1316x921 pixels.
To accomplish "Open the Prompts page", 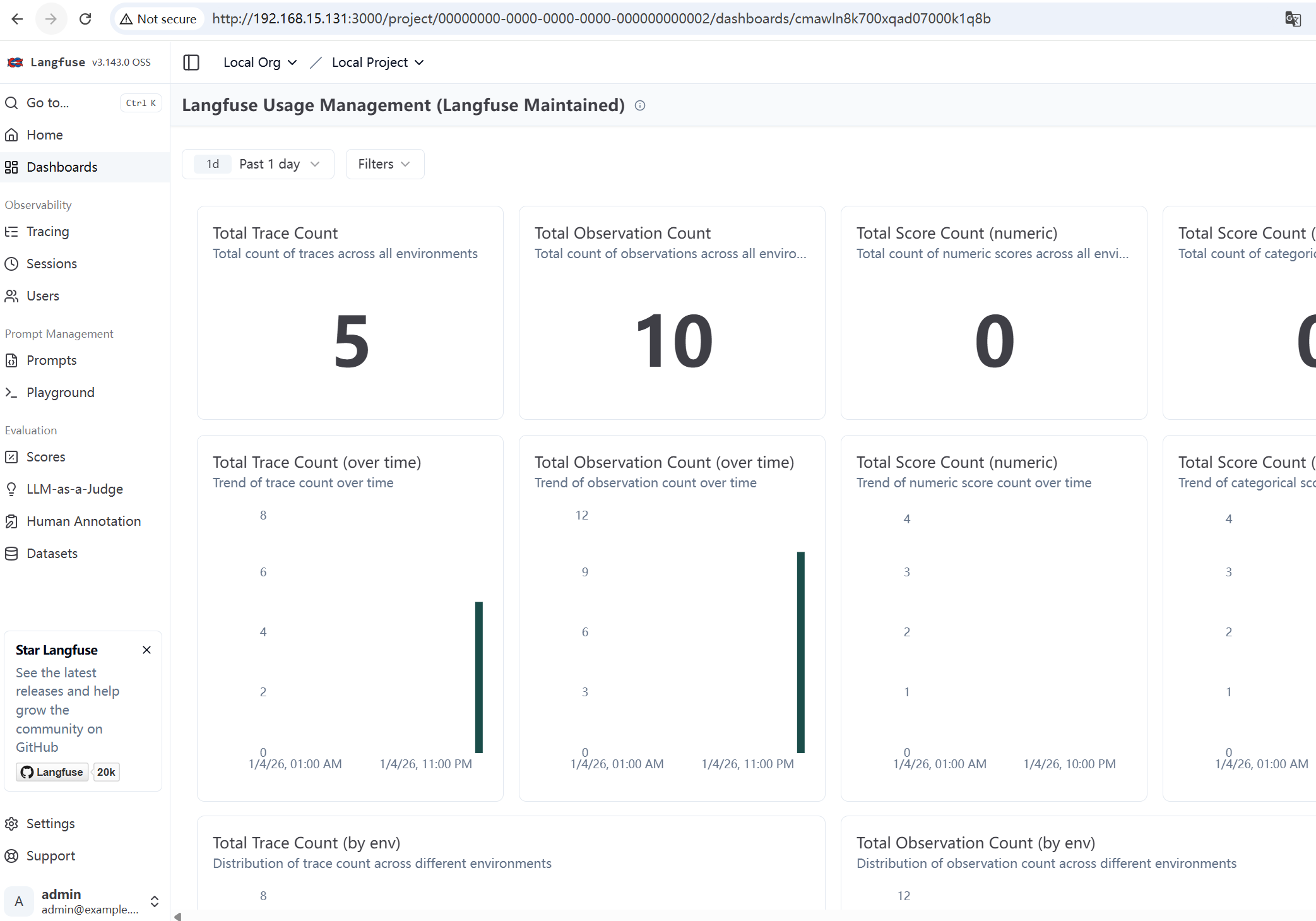I will (50, 360).
